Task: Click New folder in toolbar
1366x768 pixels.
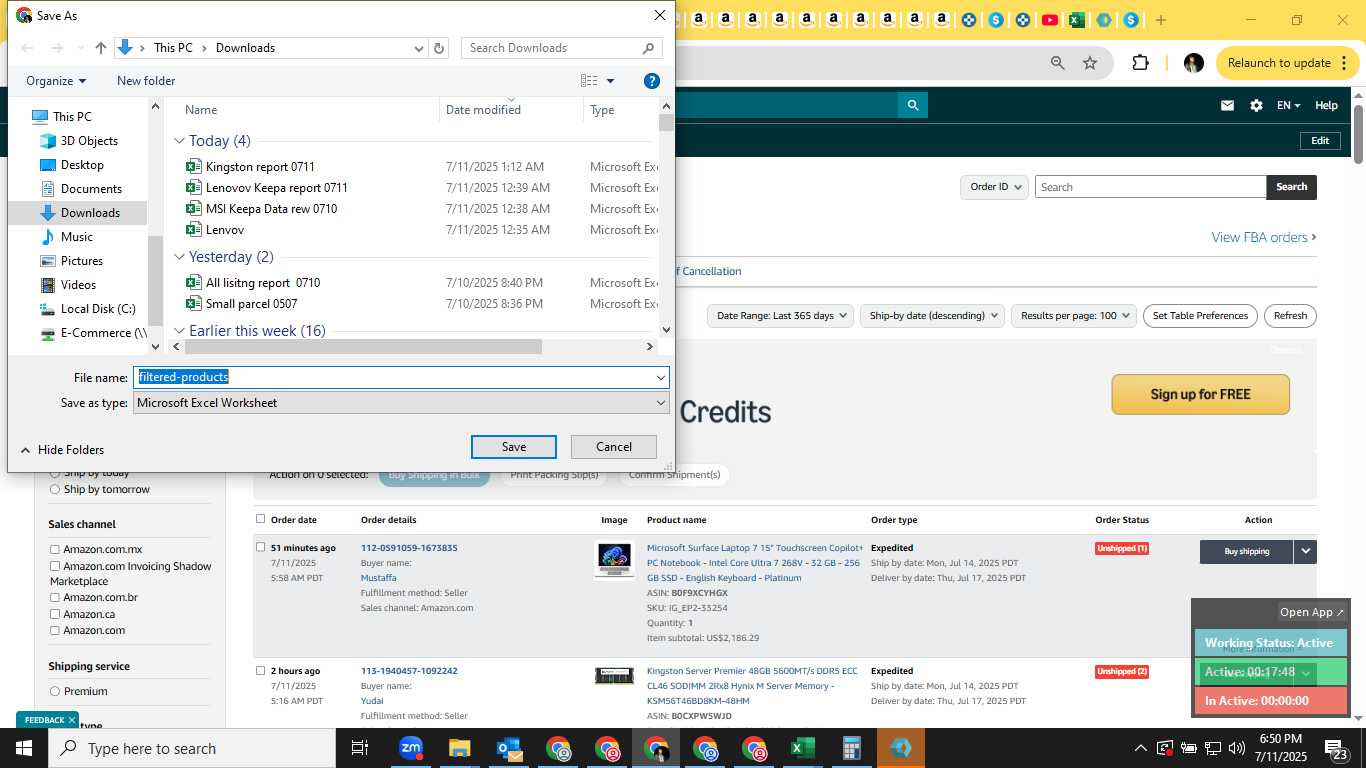Action: pyautogui.click(x=146, y=81)
